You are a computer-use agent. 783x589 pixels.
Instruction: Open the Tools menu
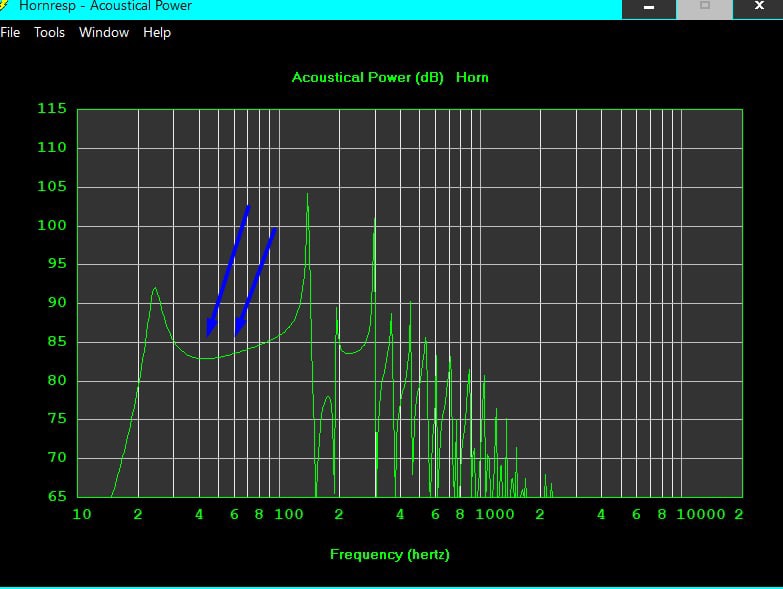[49, 32]
